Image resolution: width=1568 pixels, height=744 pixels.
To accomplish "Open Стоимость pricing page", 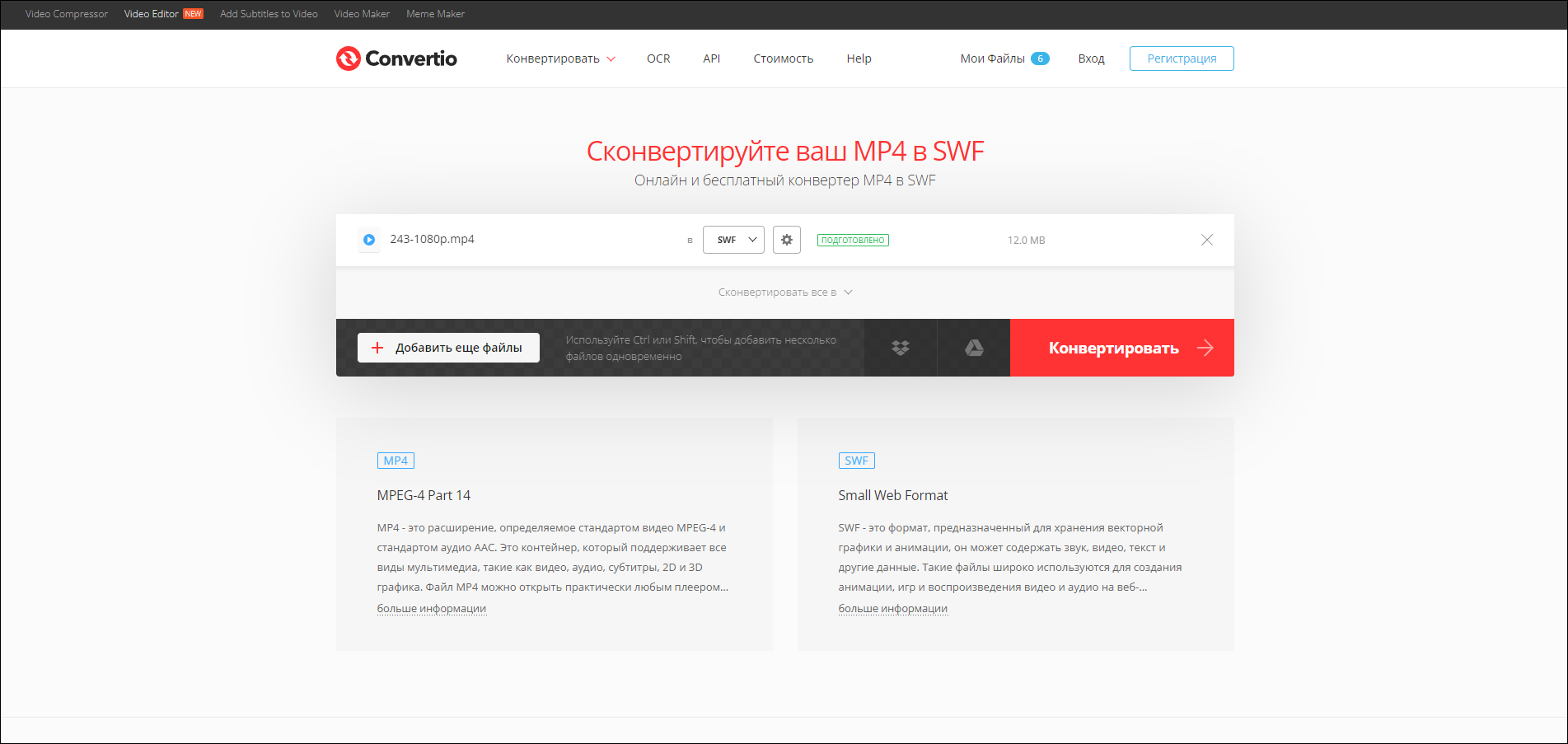I will point(784,58).
